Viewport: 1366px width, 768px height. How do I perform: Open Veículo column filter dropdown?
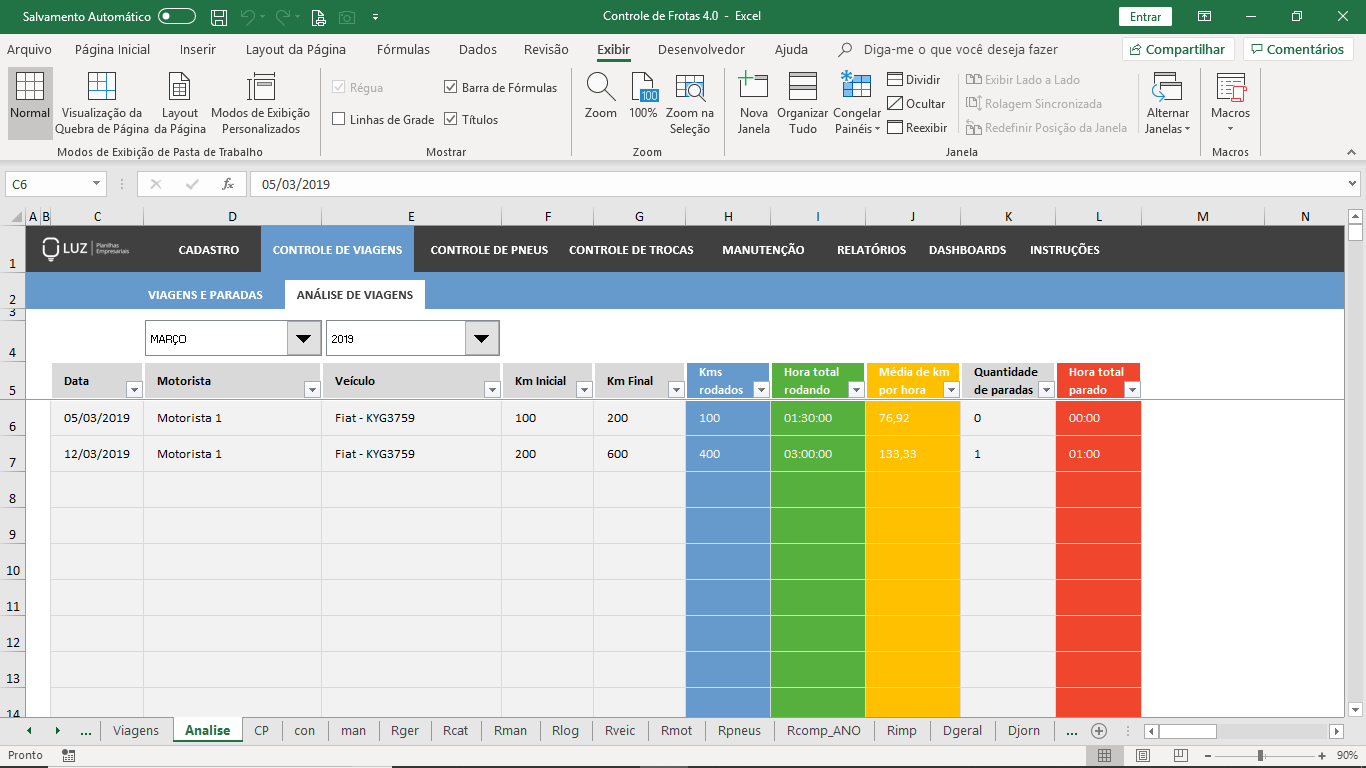[492, 390]
